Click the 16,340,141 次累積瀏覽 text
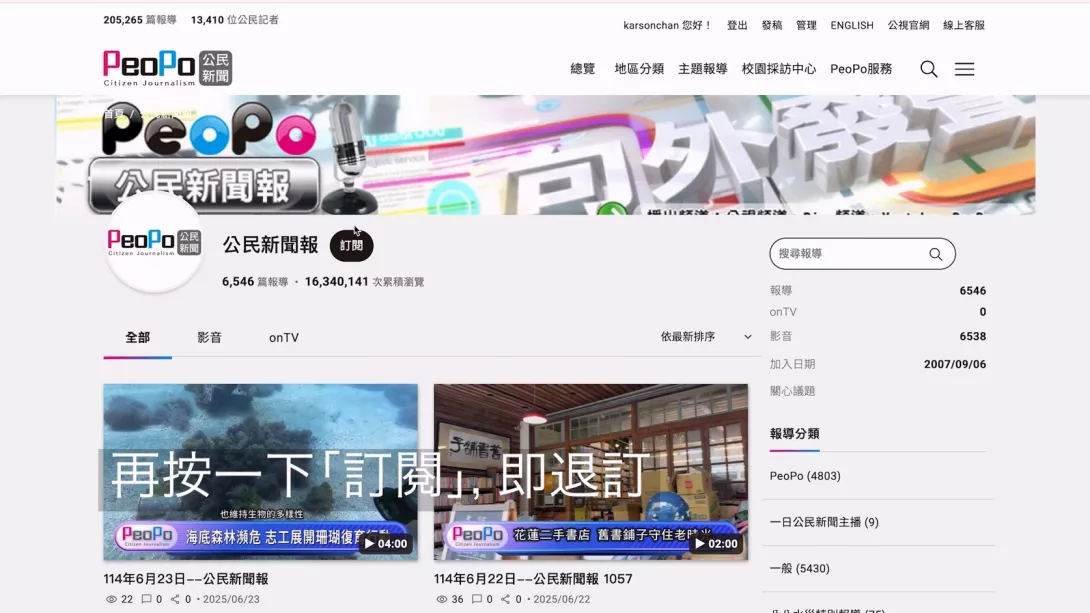 coord(364,281)
